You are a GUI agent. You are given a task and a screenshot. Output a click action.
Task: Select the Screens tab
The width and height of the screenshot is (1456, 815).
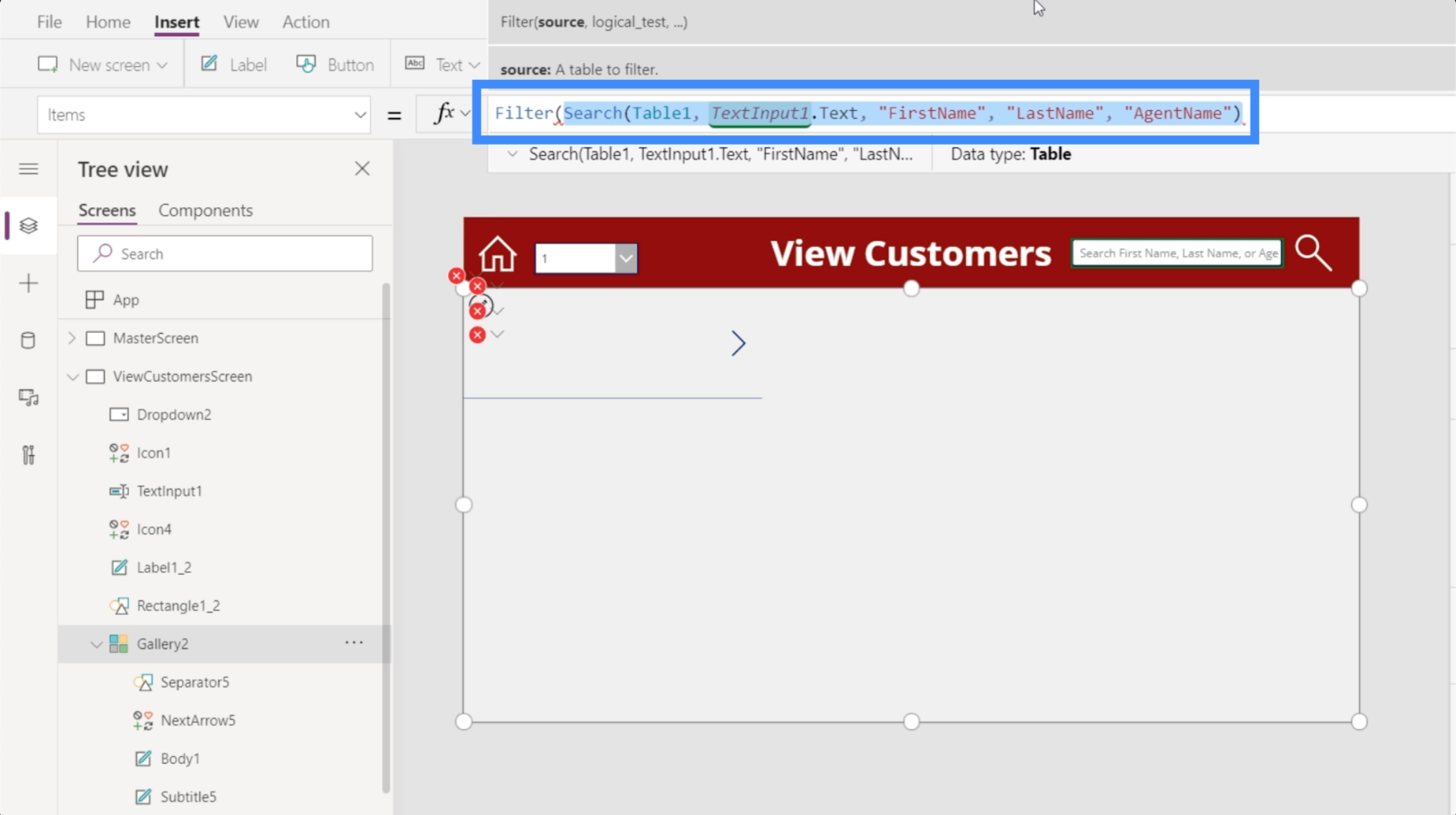point(107,211)
